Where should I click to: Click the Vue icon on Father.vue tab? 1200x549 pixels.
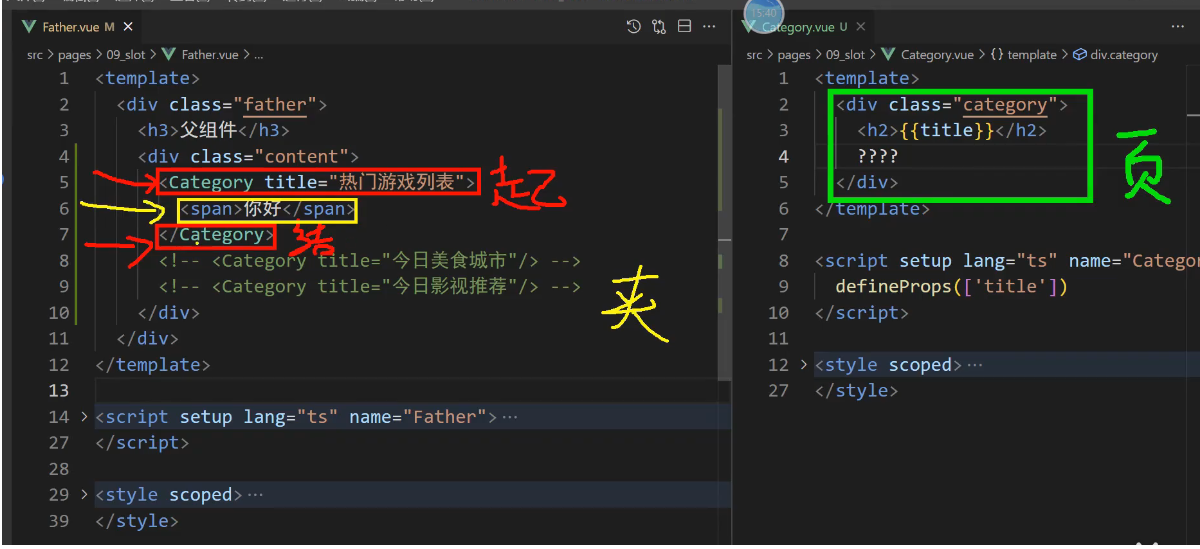click(x=30, y=27)
